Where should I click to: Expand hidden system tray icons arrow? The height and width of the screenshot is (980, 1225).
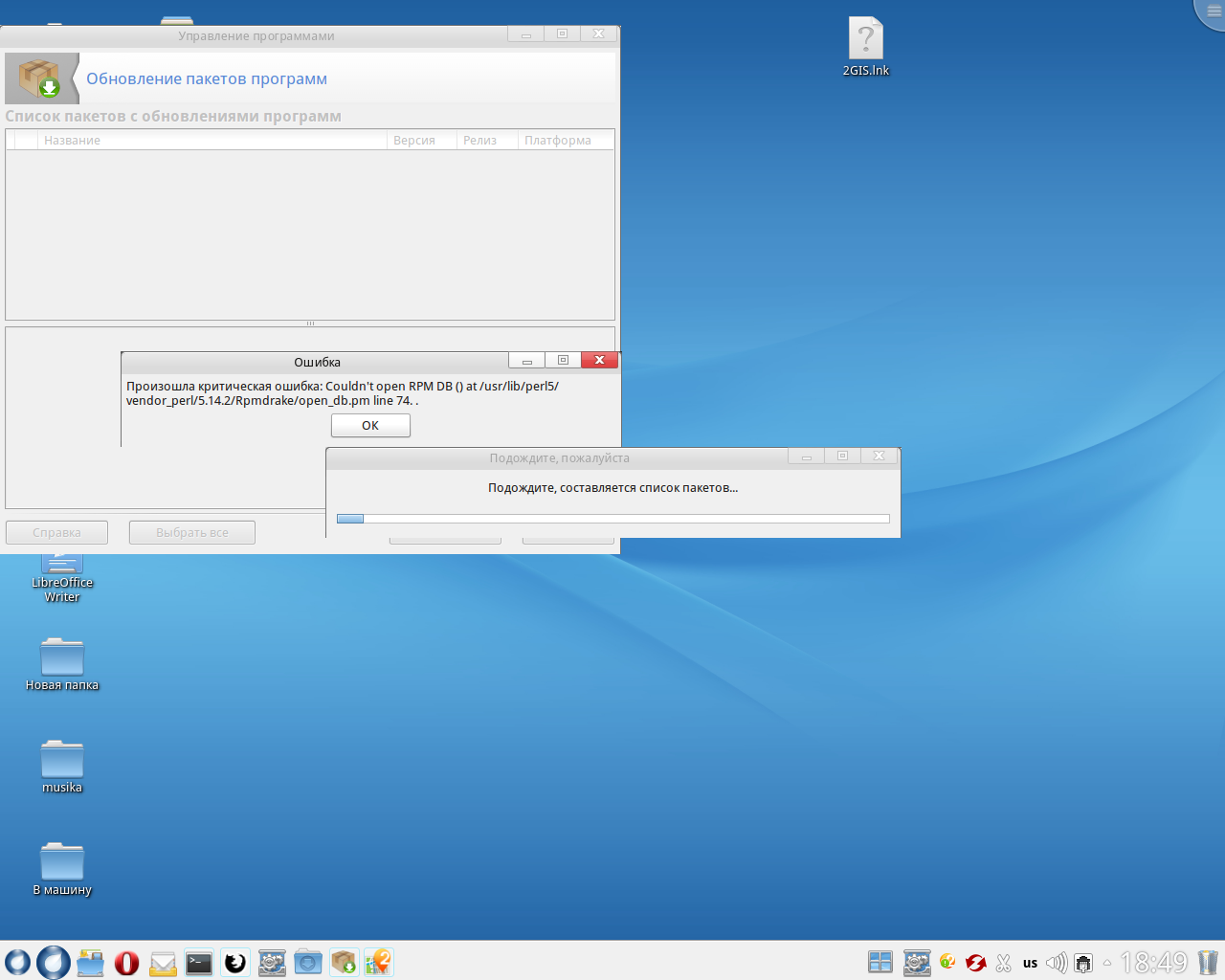coord(1107,963)
